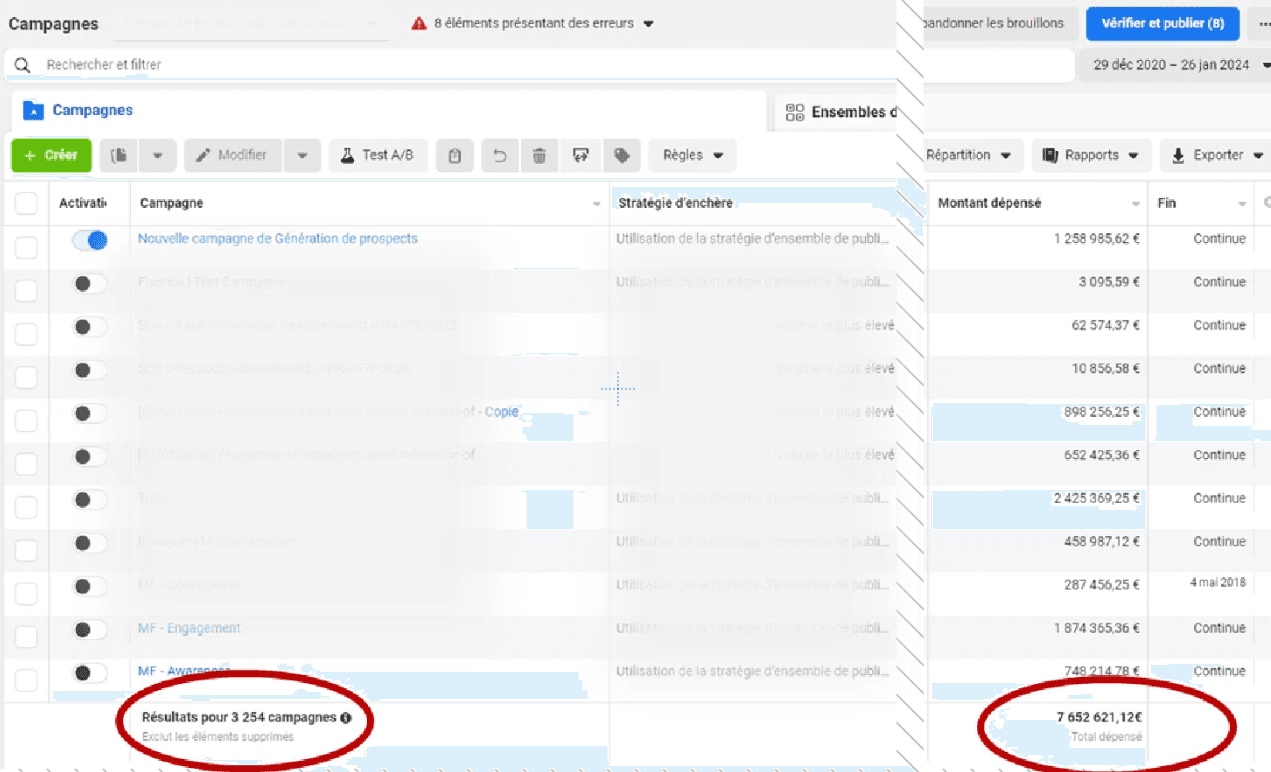Click the red warning triangle icon
The image size is (1271, 772).
tap(419, 23)
